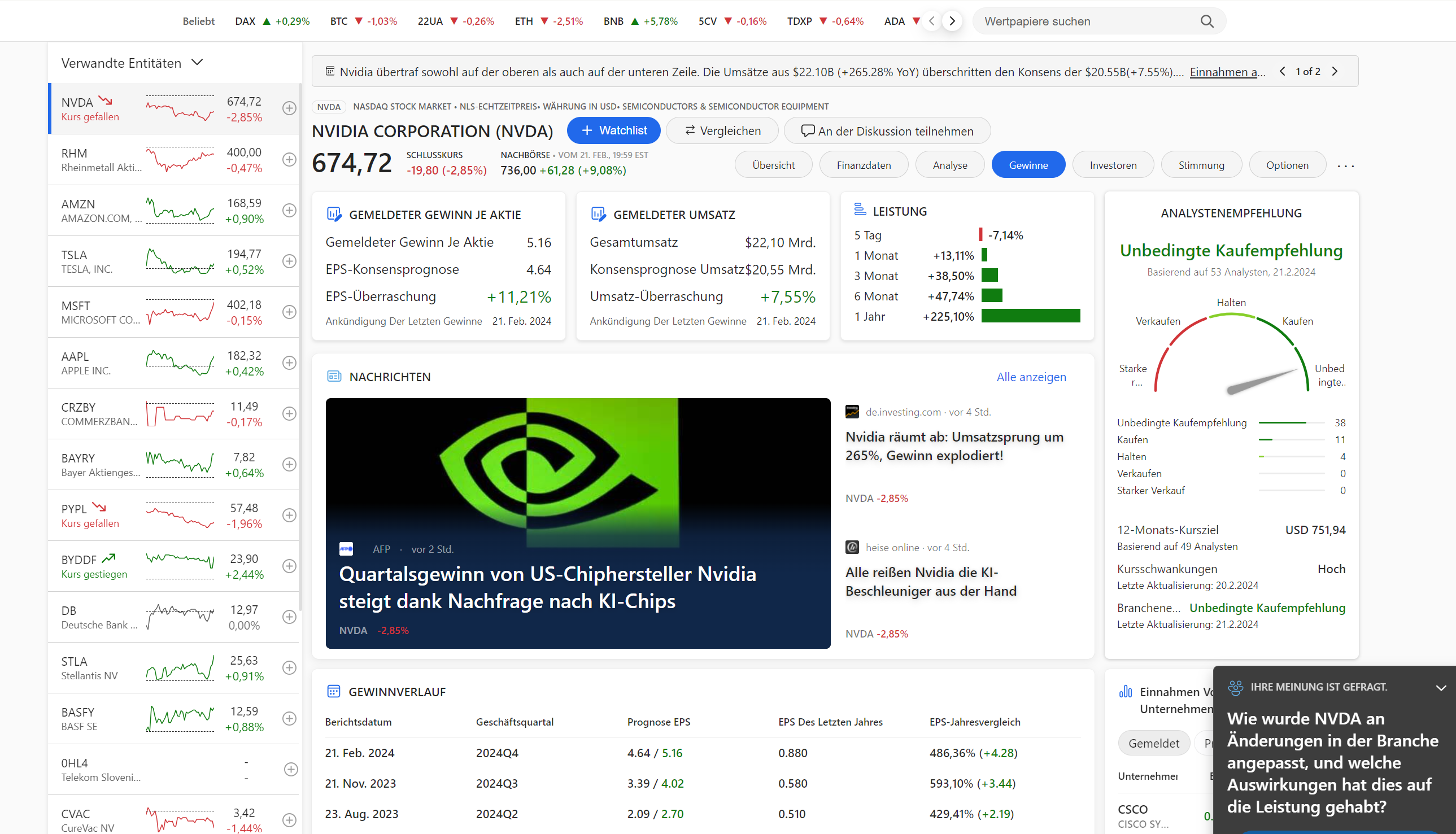Click BTC ticker in top bar
Image resolution: width=1456 pixels, height=834 pixels.
[x=364, y=21]
